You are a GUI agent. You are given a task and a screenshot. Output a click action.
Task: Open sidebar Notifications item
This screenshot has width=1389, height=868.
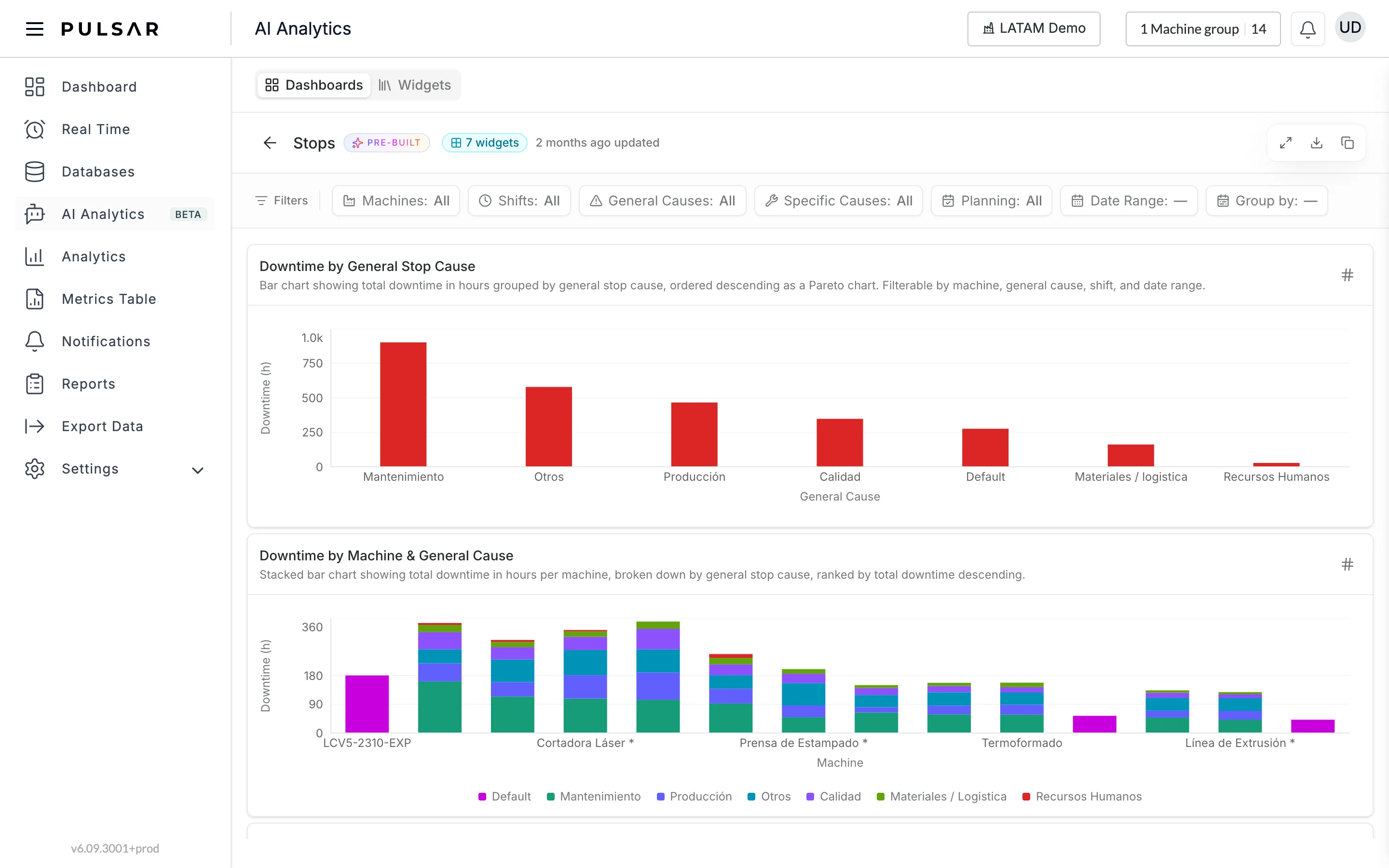(x=115, y=341)
